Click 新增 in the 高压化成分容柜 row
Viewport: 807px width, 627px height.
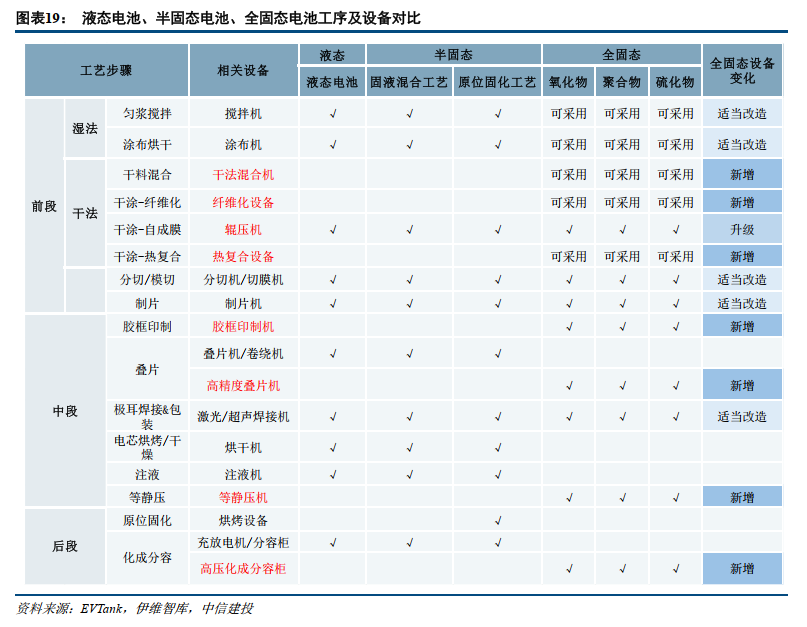[x=742, y=568]
